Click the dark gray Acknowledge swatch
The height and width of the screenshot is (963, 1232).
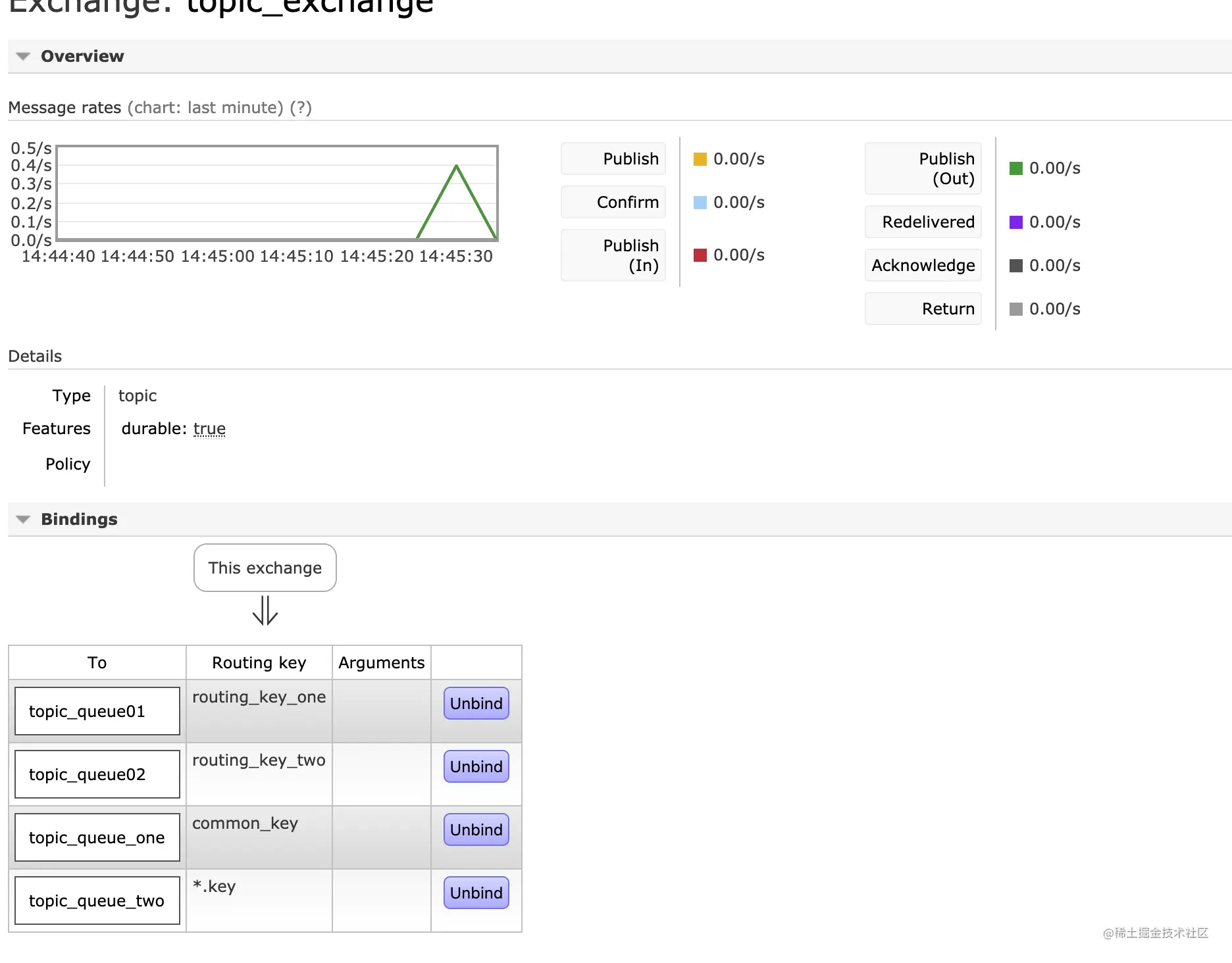(x=1016, y=266)
